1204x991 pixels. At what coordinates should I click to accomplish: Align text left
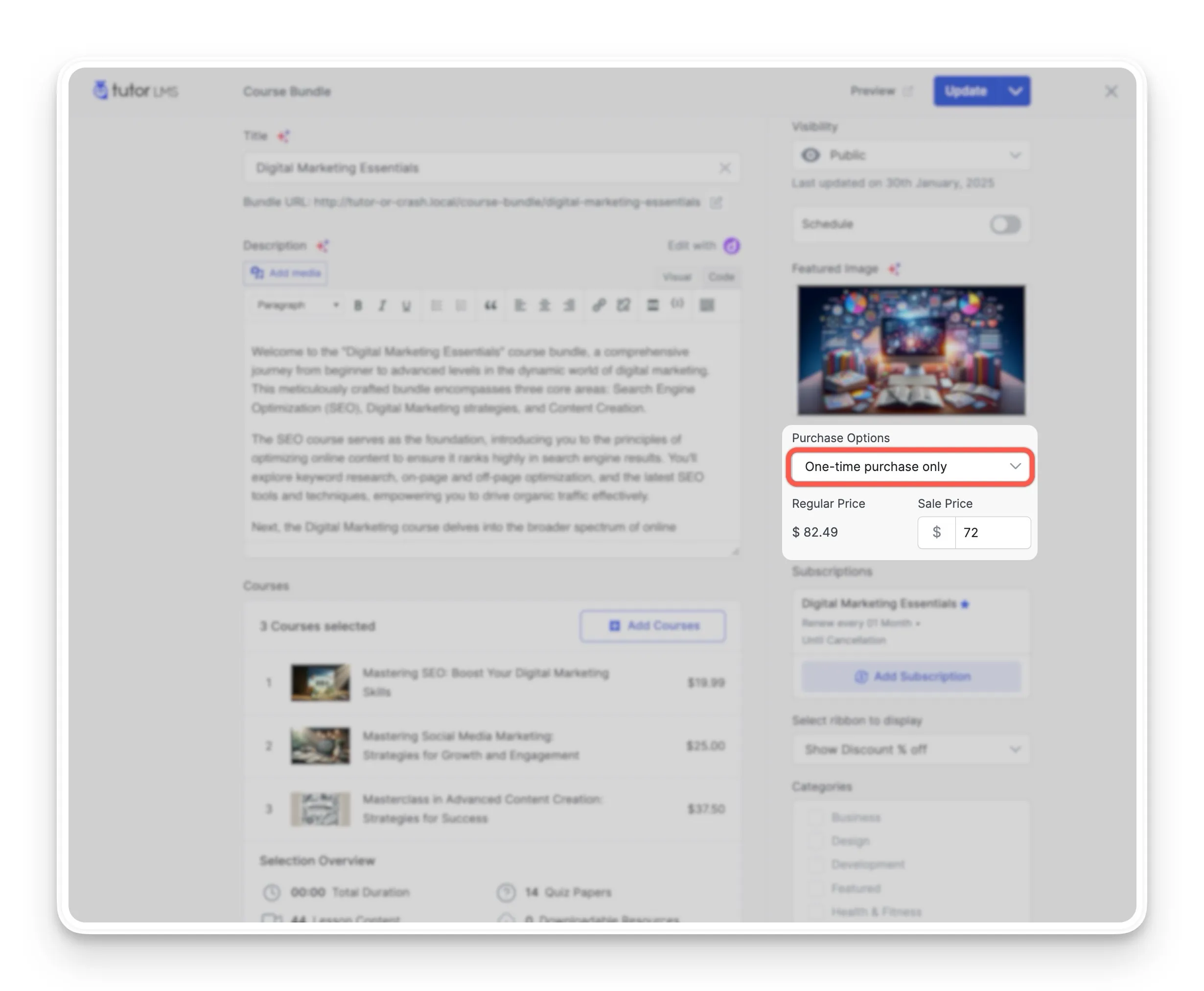coord(520,306)
